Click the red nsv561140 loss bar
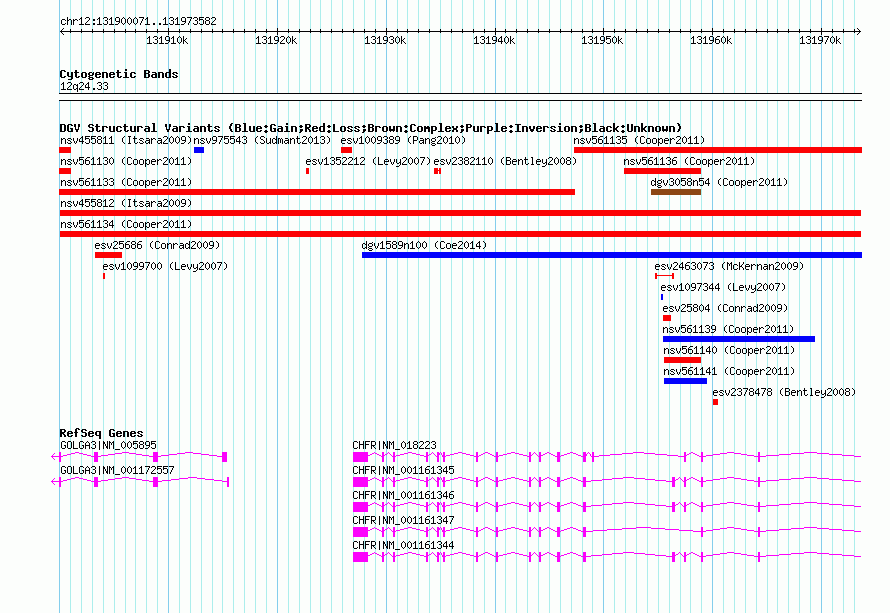 pyautogui.click(x=682, y=360)
